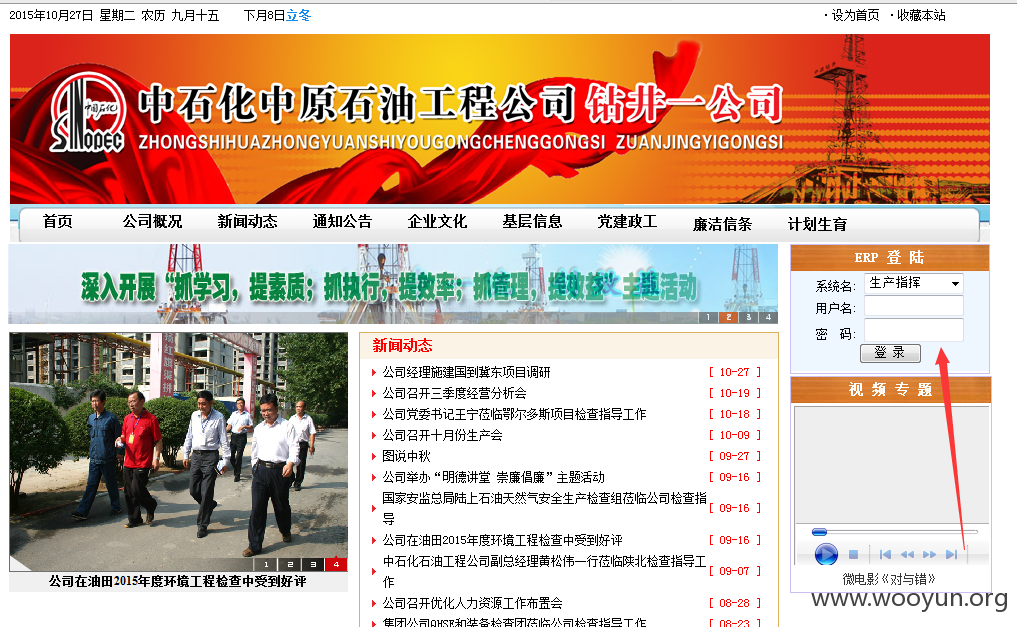Focus the 用户名 input field
The image size is (1017, 627).
tap(913, 307)
